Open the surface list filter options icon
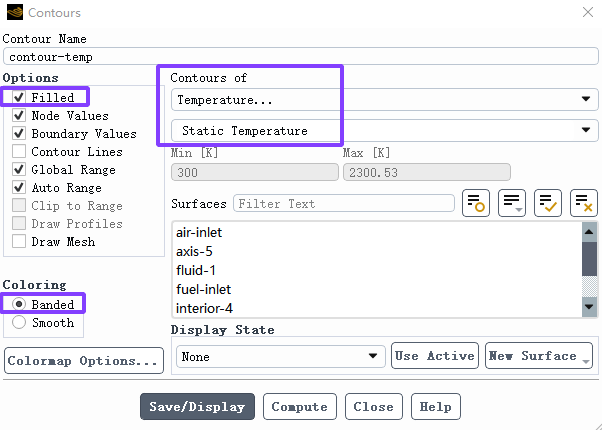This screenshot has width=602, height=430. pos(512,203)
